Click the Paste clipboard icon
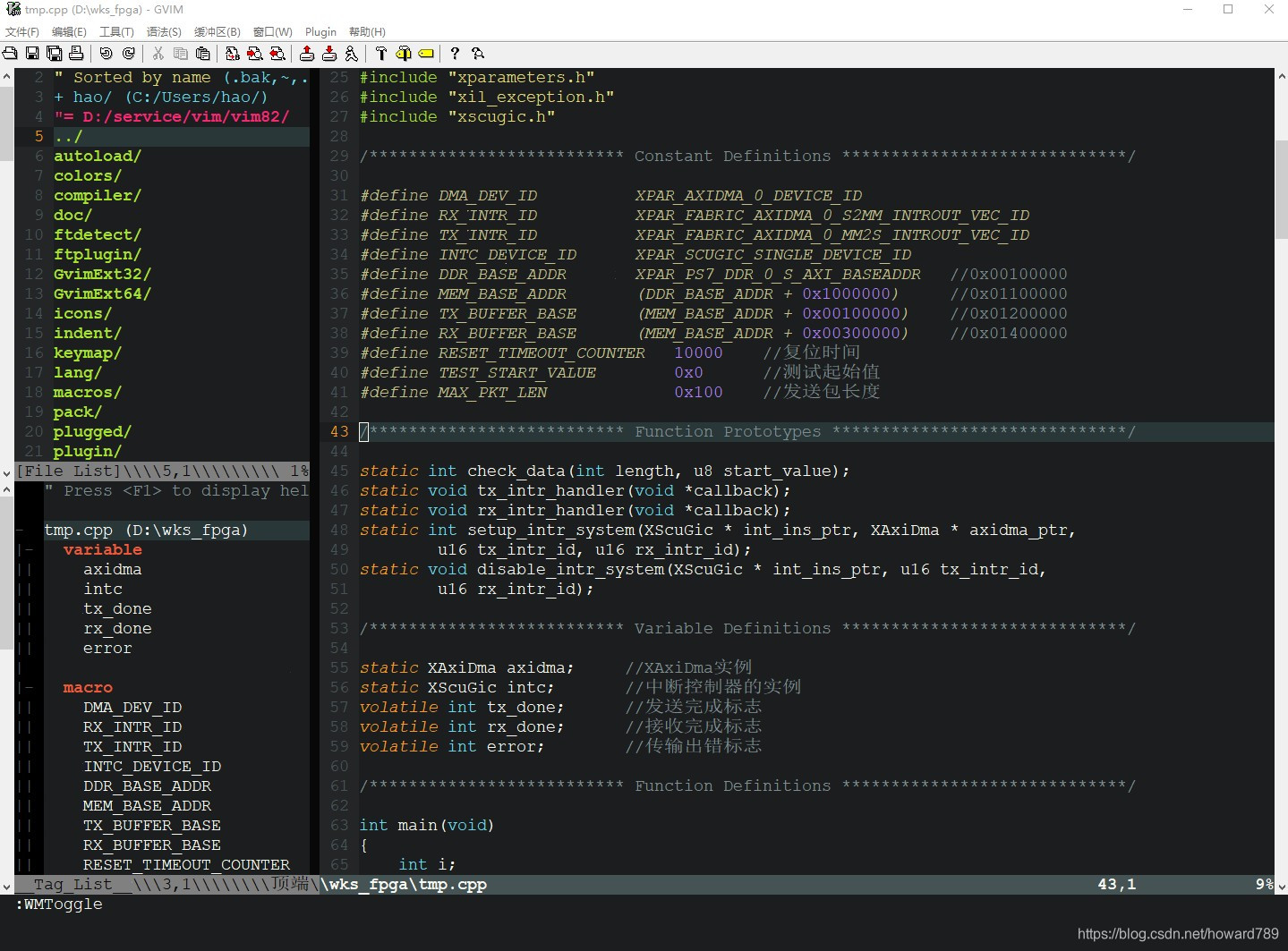1288x951 pixels. [202, 54]
